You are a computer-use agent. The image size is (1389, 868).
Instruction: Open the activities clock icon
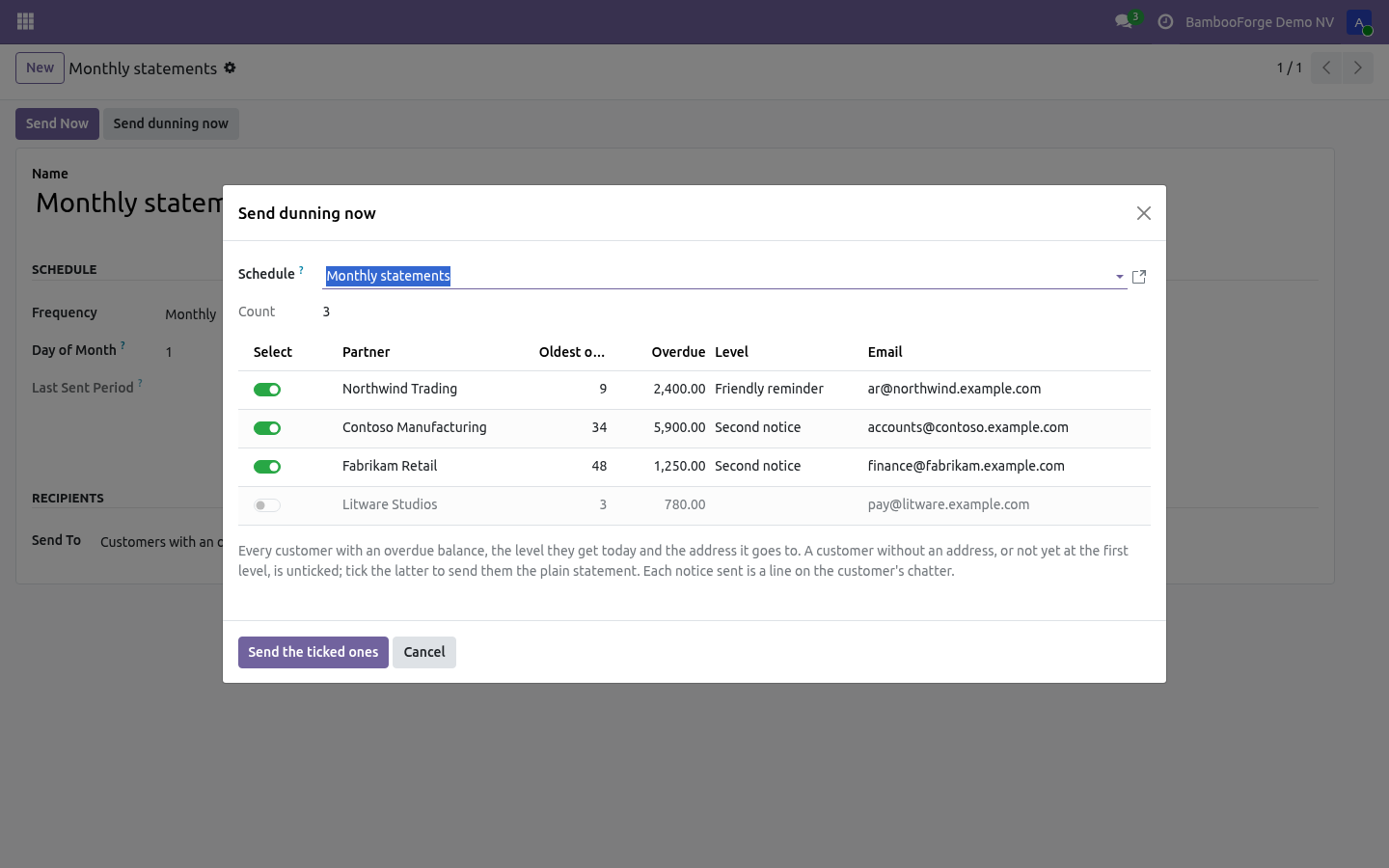(x=1165, y=21)
